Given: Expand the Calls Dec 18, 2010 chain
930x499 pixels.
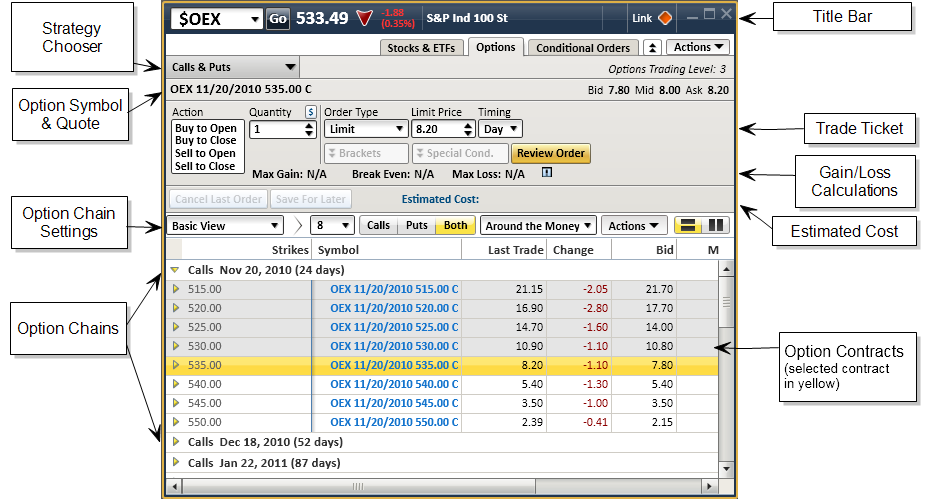Looking at the screenshot, I should (x=177, y=441).
